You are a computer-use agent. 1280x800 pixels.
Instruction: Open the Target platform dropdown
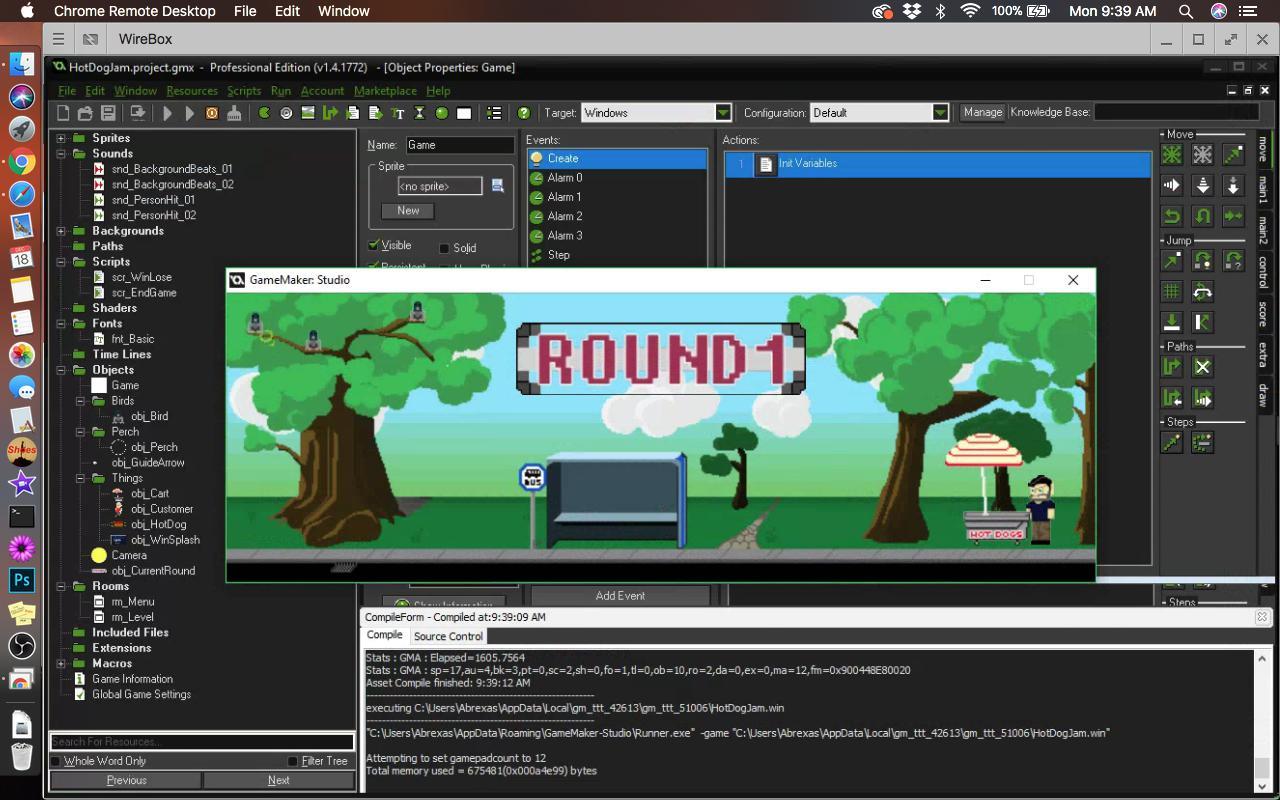(723, 113)
